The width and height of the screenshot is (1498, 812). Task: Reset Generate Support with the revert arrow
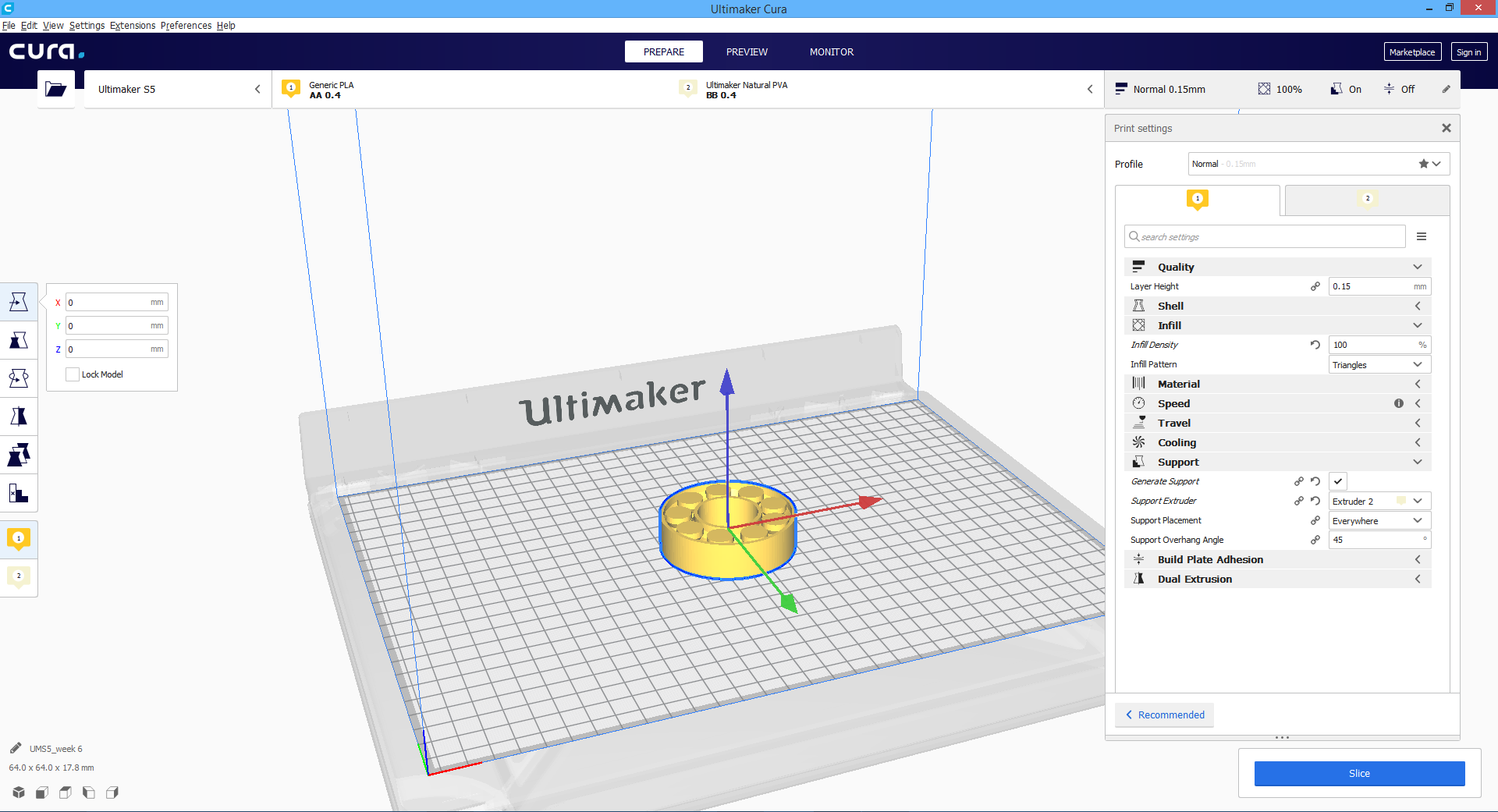[x=1315, y=481]
